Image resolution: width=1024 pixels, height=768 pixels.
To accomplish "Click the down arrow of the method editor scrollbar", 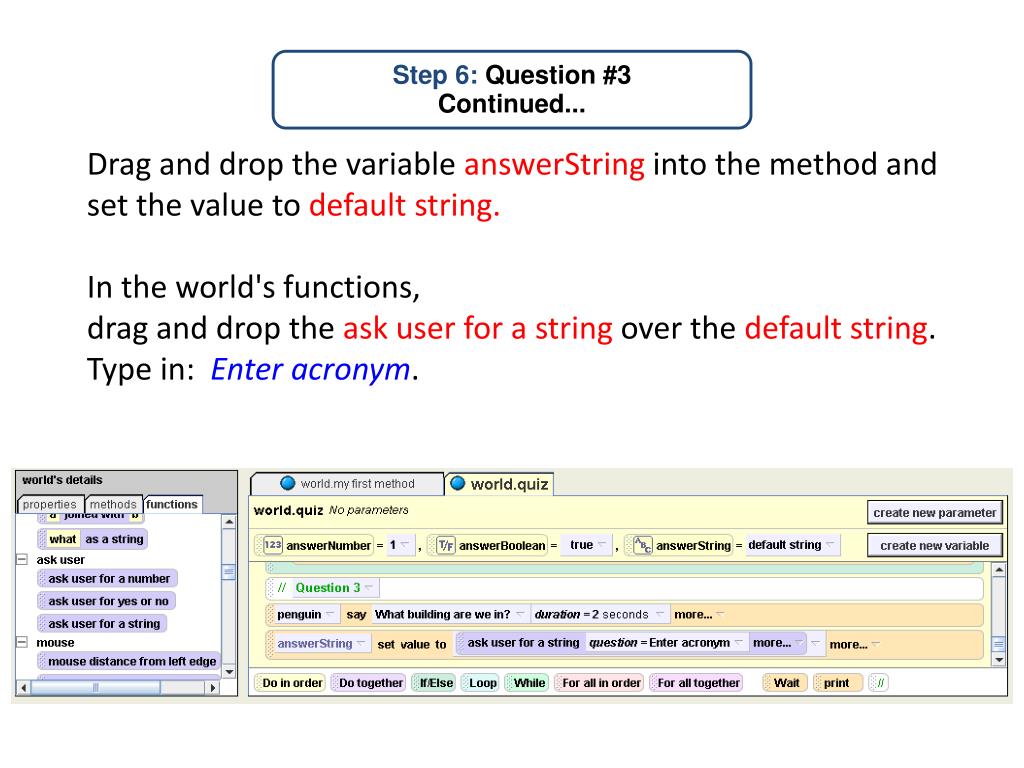I will [x=999, y=660].
